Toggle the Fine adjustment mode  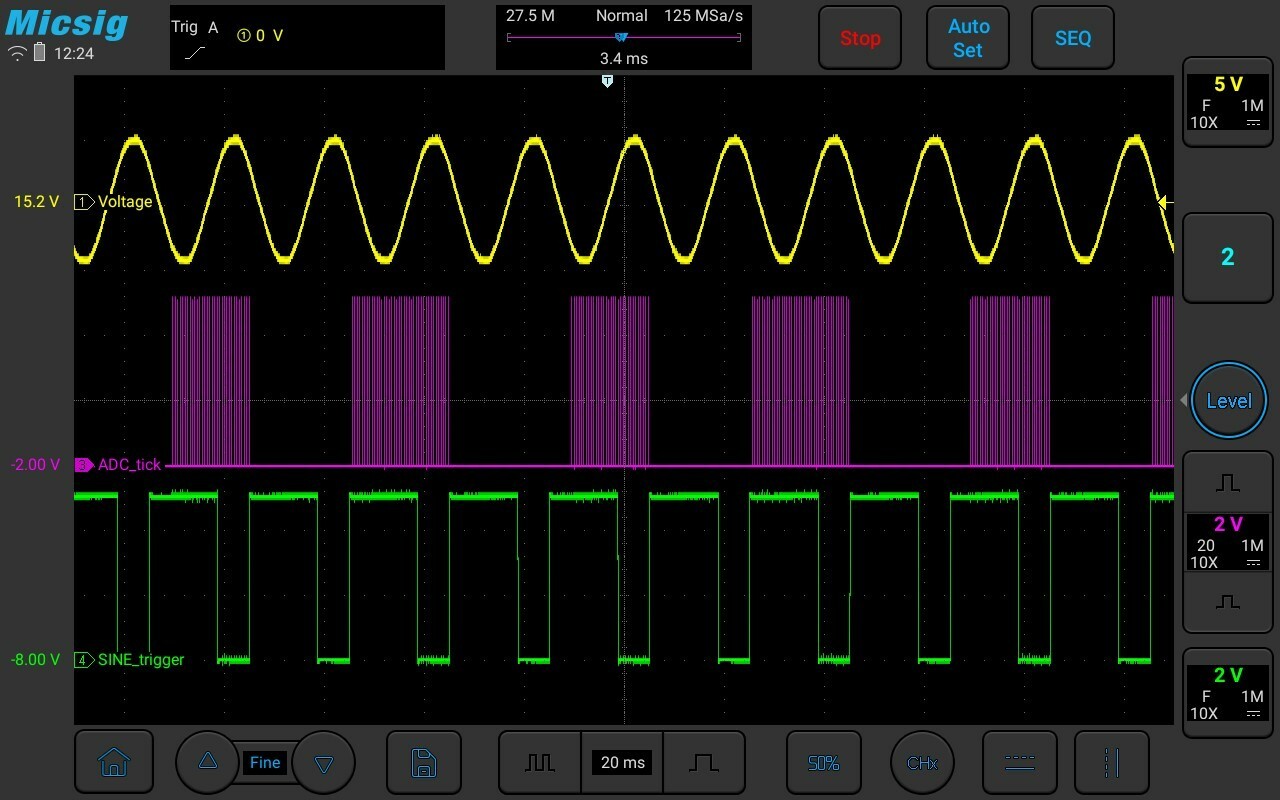click(265, 762)
